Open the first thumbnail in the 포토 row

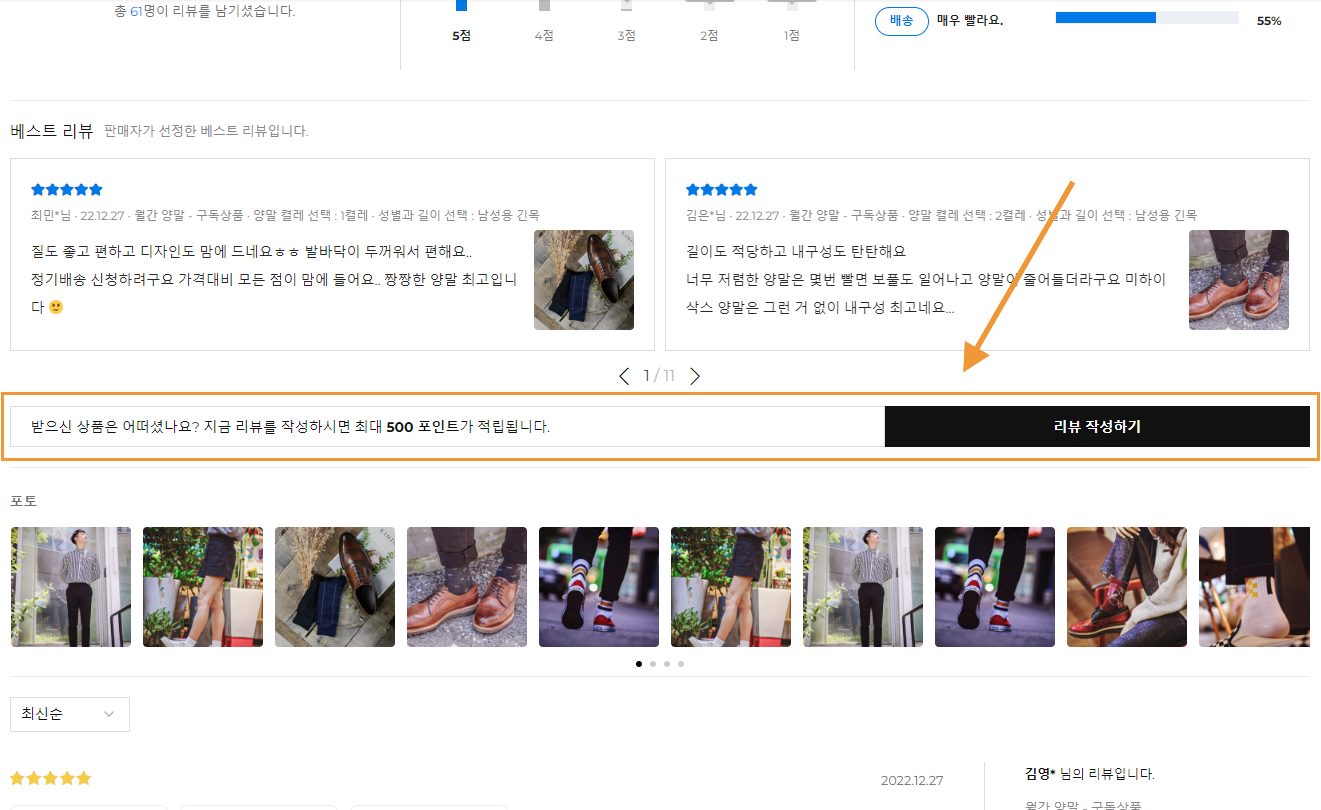(71, 587)
